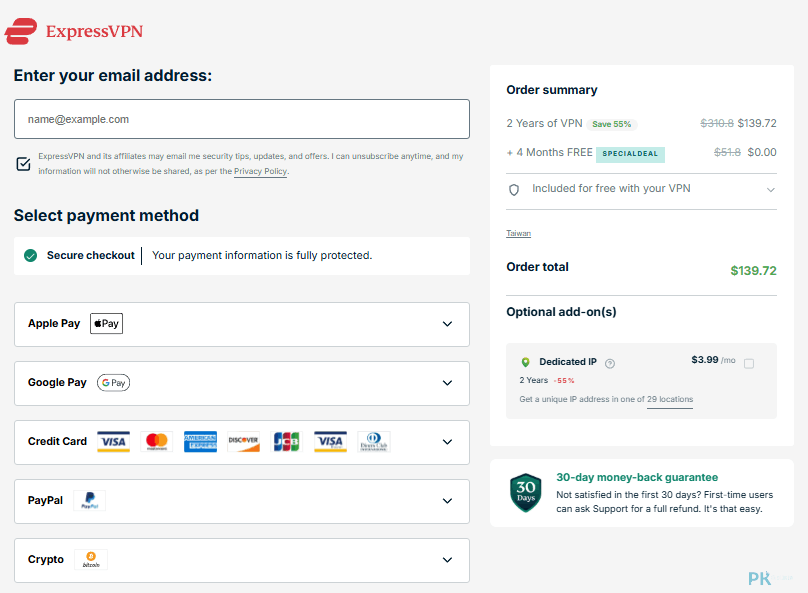Click the Taiwan region link
Image resolution: width=808 pixels, height=593 pixels.
[518, 233]
